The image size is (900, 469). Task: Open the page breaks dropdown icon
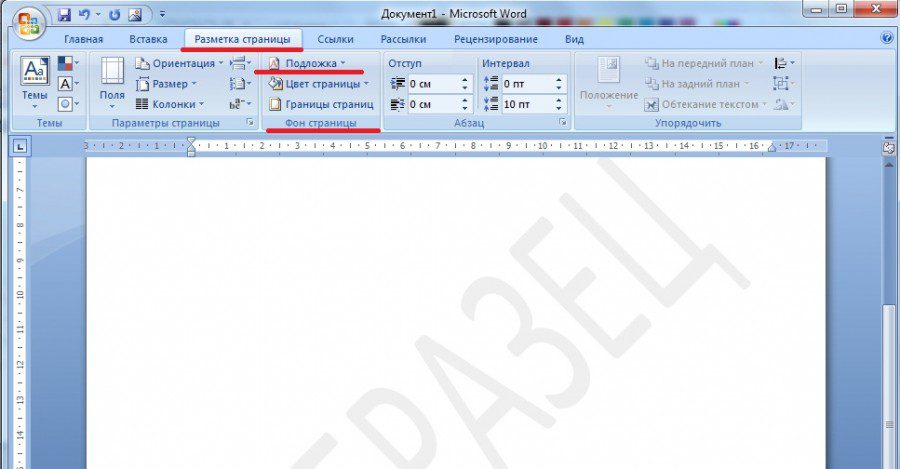pyautogui.click(x=240, y=63)
